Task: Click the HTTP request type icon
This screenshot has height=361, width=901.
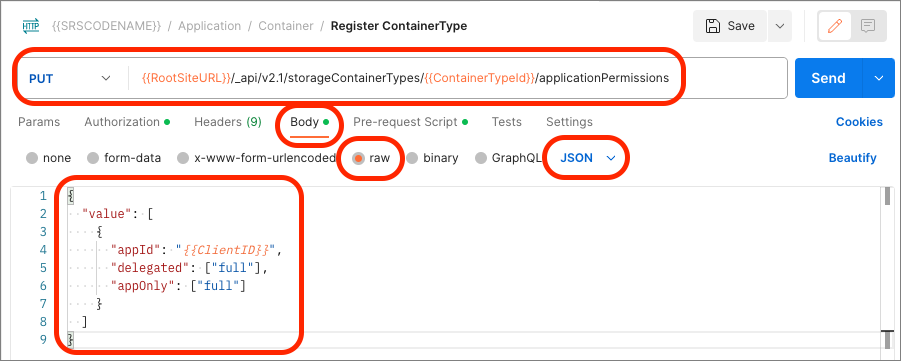Action: point(30,26)
